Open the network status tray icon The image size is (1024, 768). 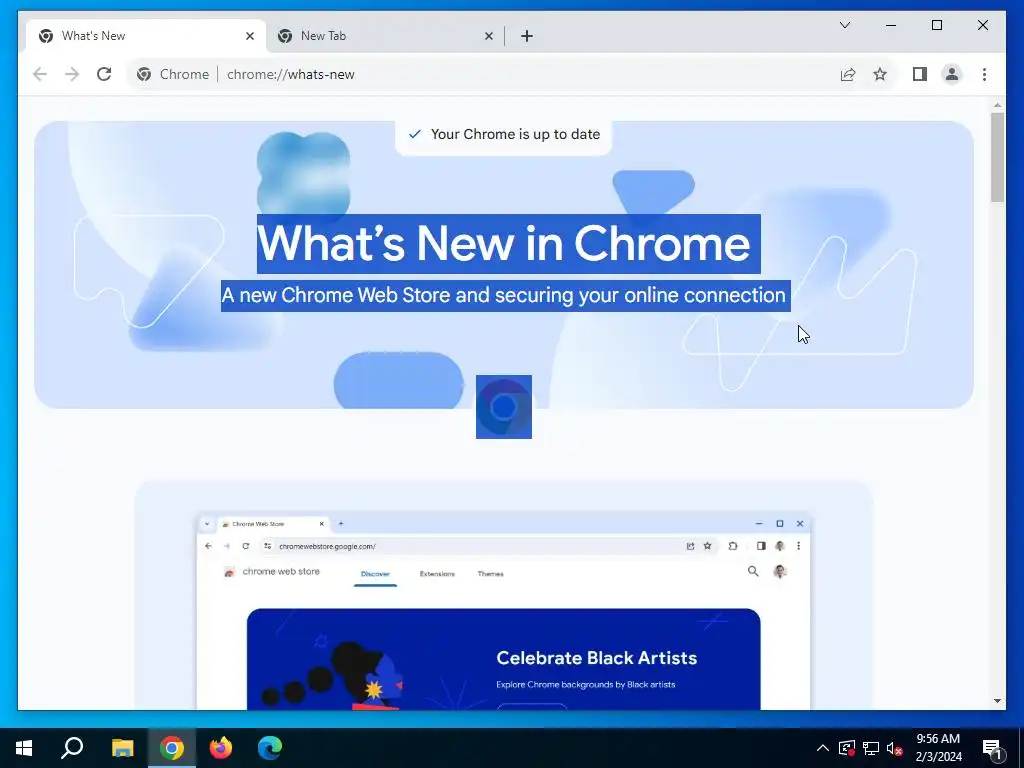(871, 748)
